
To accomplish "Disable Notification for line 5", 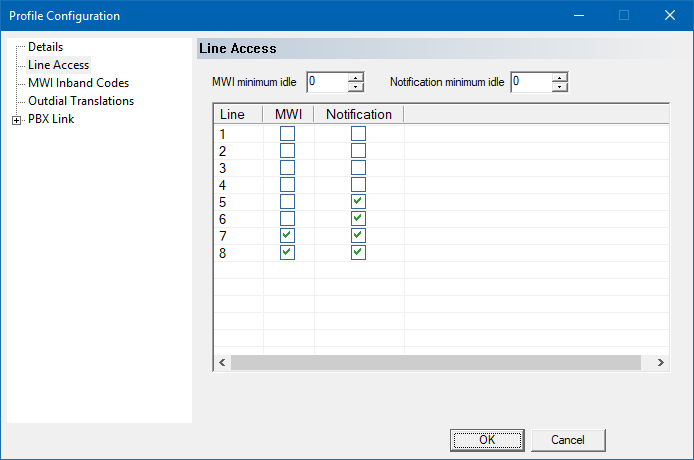I will (x=359, y=202).
